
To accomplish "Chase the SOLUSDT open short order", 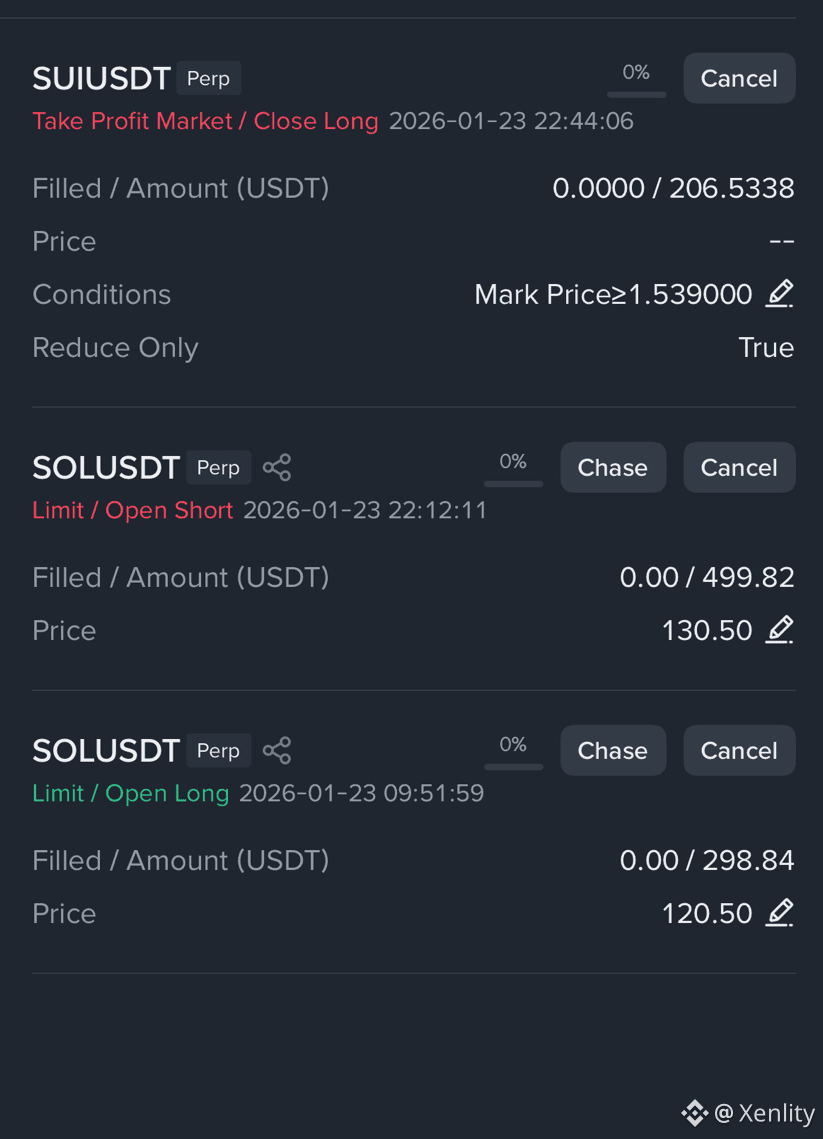I will tap(612, 467).
